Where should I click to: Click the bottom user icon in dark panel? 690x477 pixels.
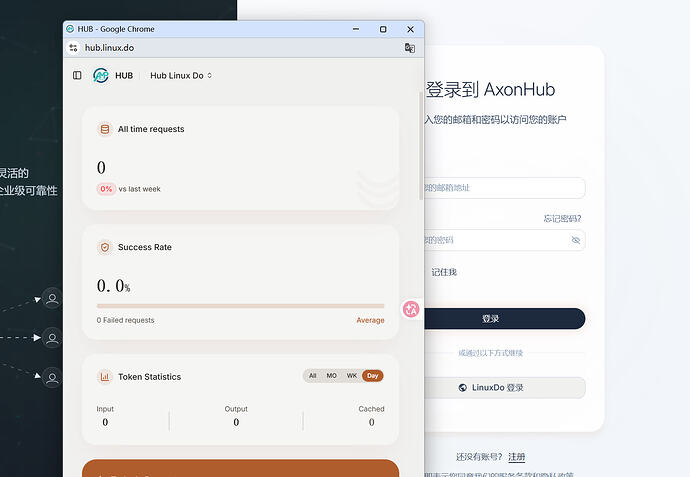52,378
